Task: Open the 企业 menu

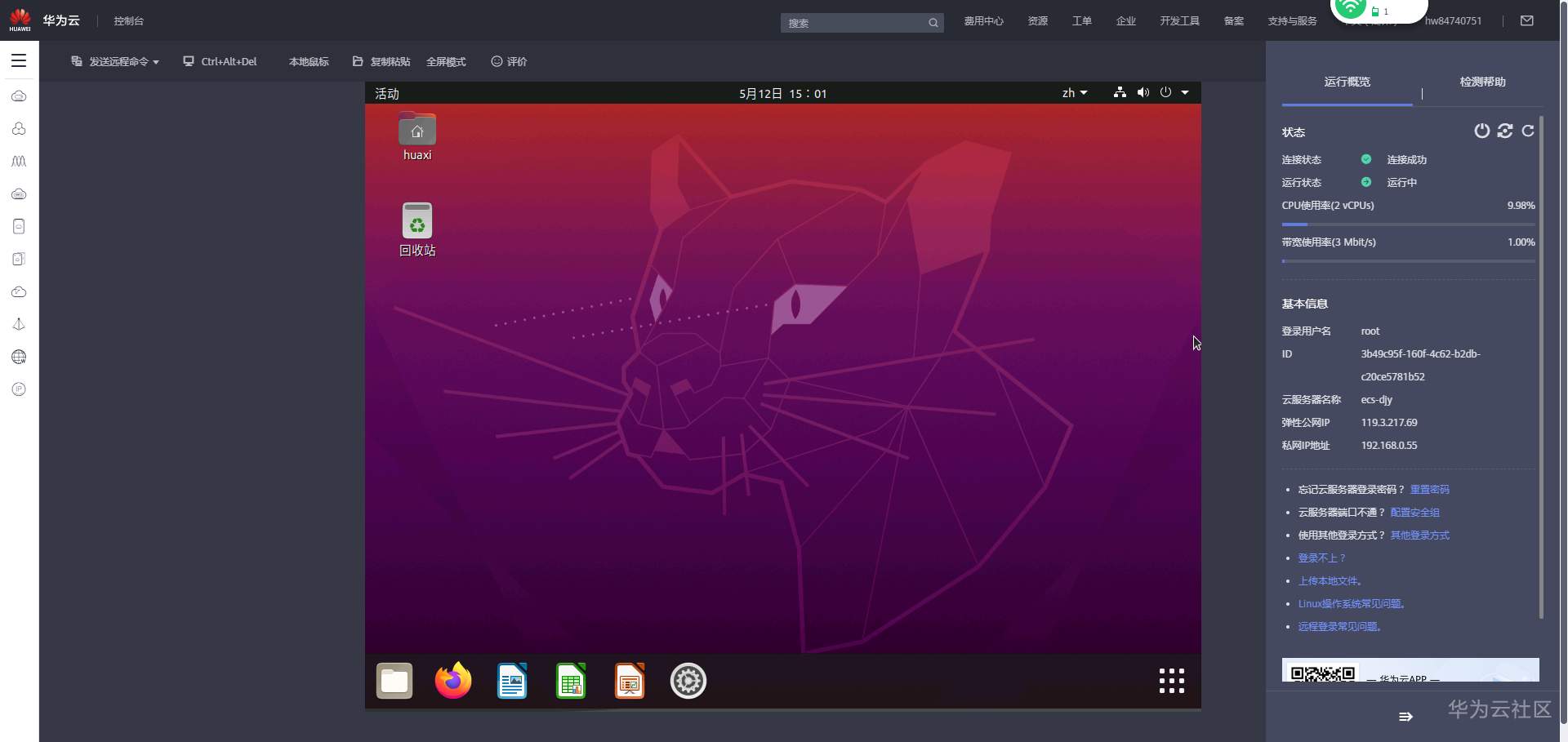Action: [1126, 21]
